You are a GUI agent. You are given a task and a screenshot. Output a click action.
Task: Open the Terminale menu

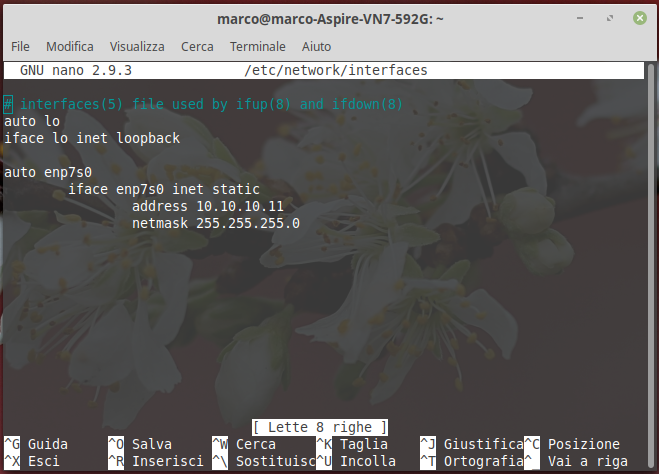click(258, 47)
